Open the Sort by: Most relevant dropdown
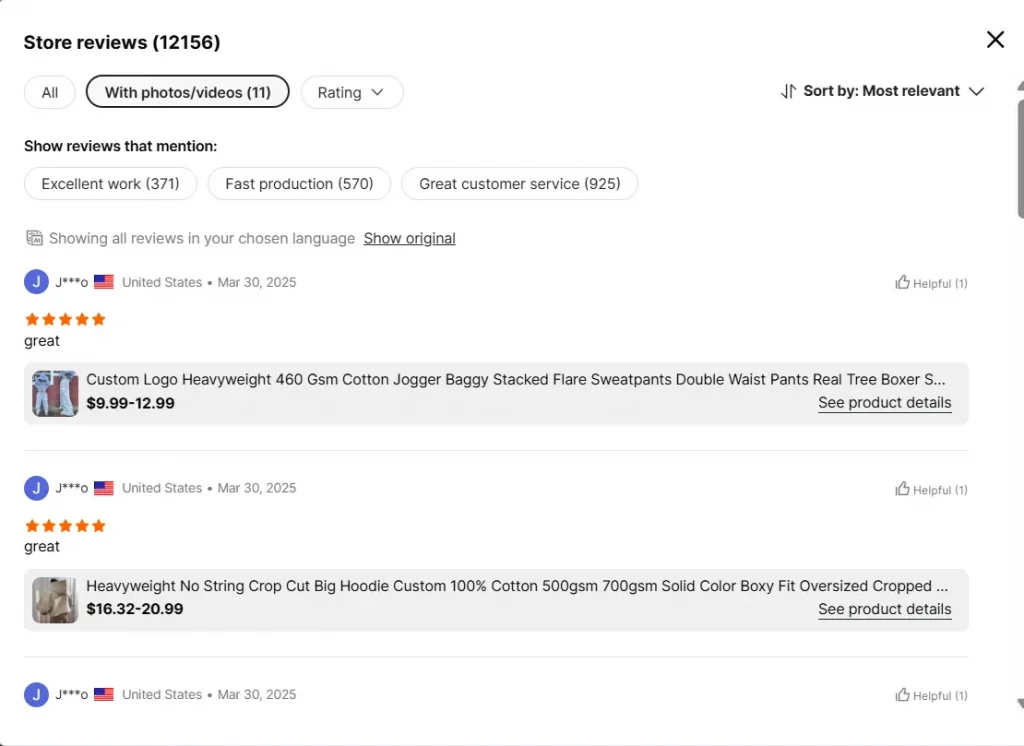1024x746 pixels. tap(882, 91)
